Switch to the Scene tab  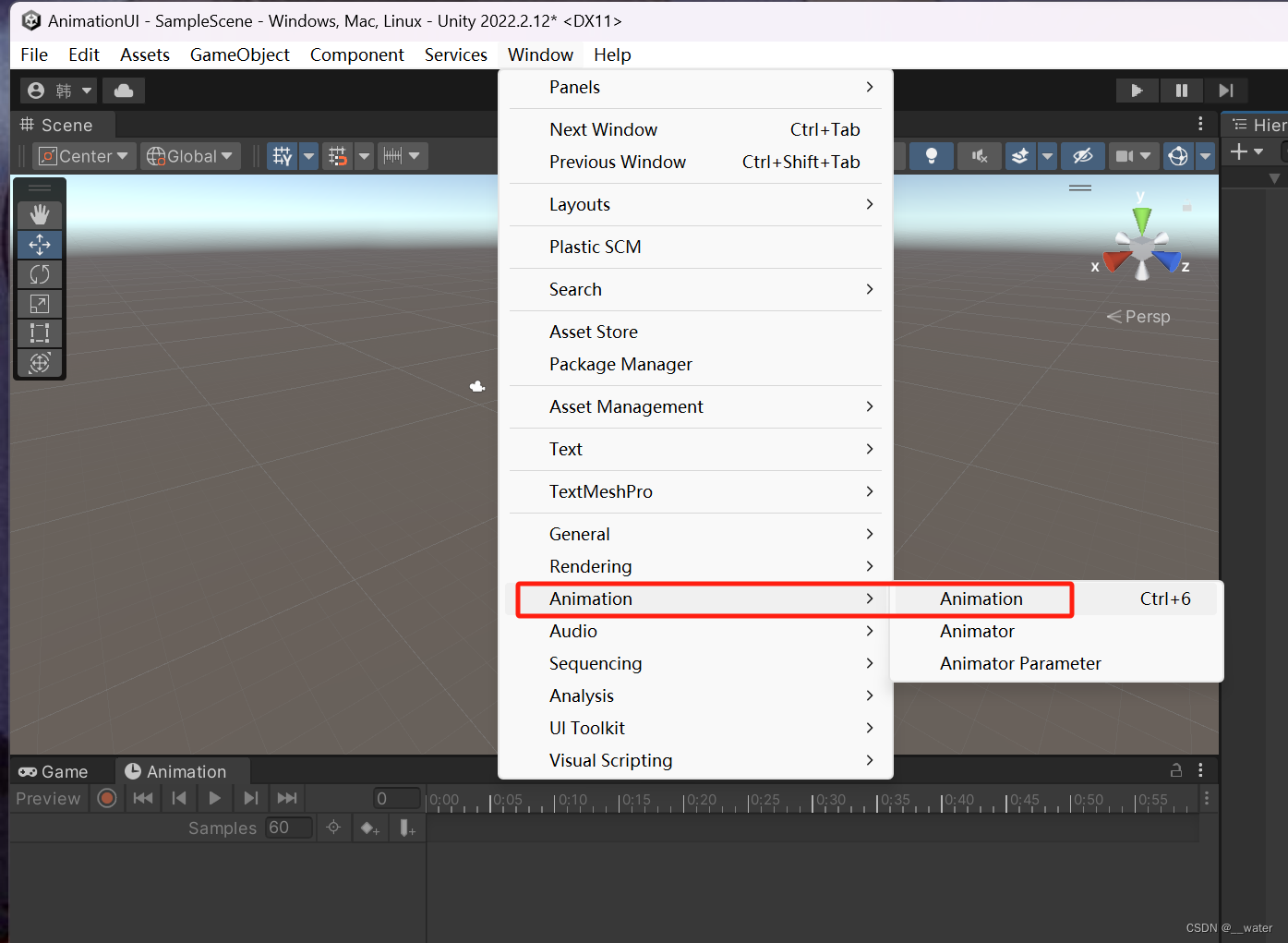57,125
